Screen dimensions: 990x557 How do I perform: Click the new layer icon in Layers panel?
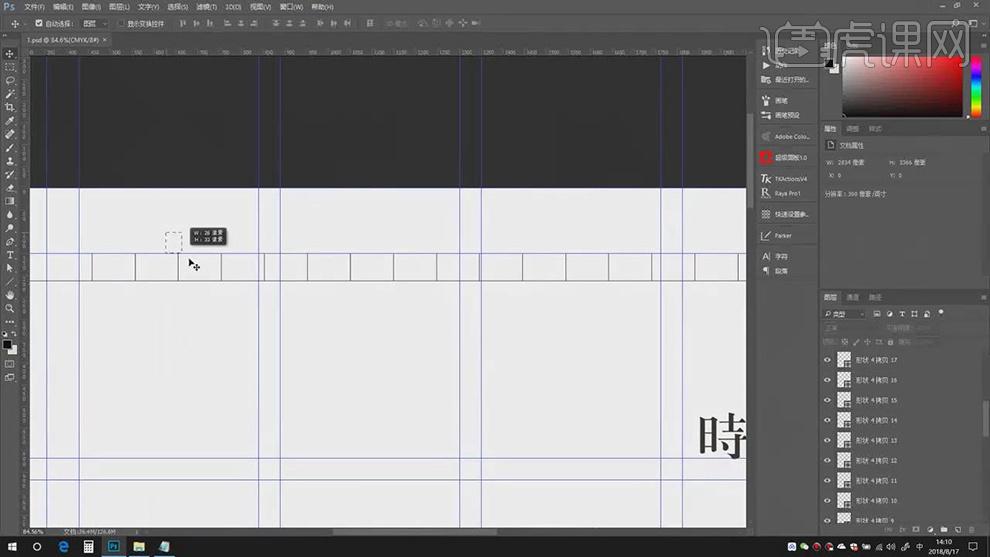958,529
